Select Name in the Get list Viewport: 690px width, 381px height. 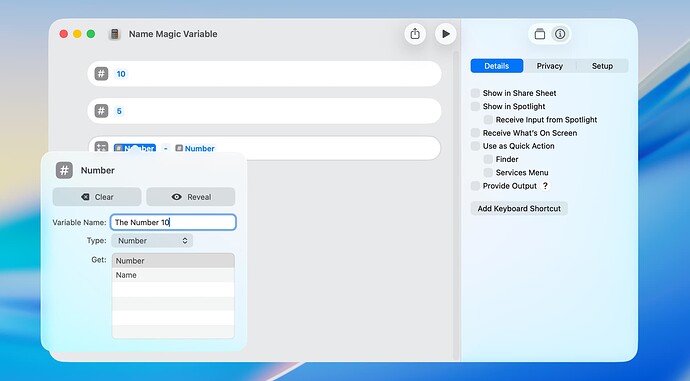point(173,275)
